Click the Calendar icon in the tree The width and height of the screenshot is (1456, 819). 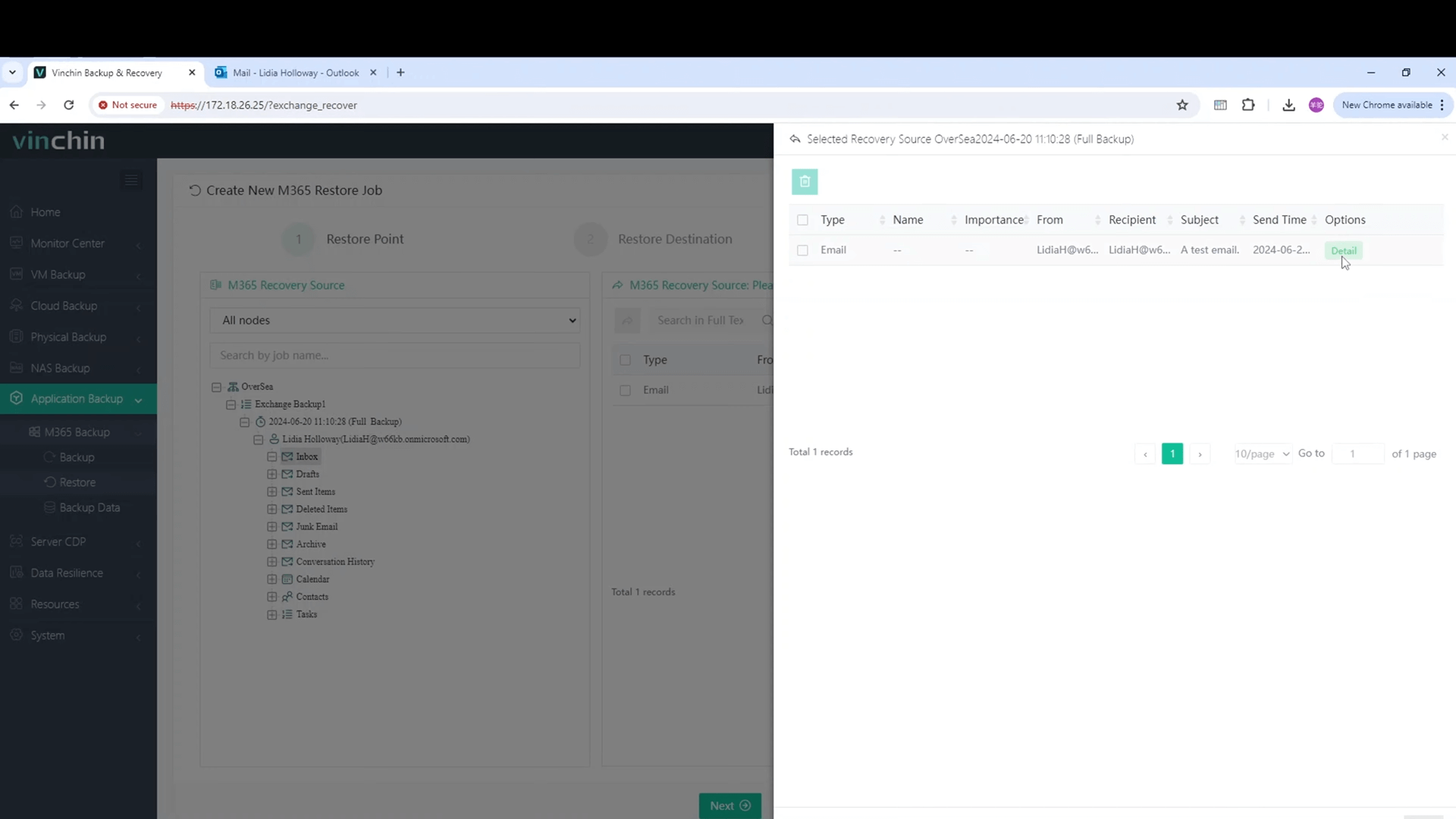coord(287,579)
